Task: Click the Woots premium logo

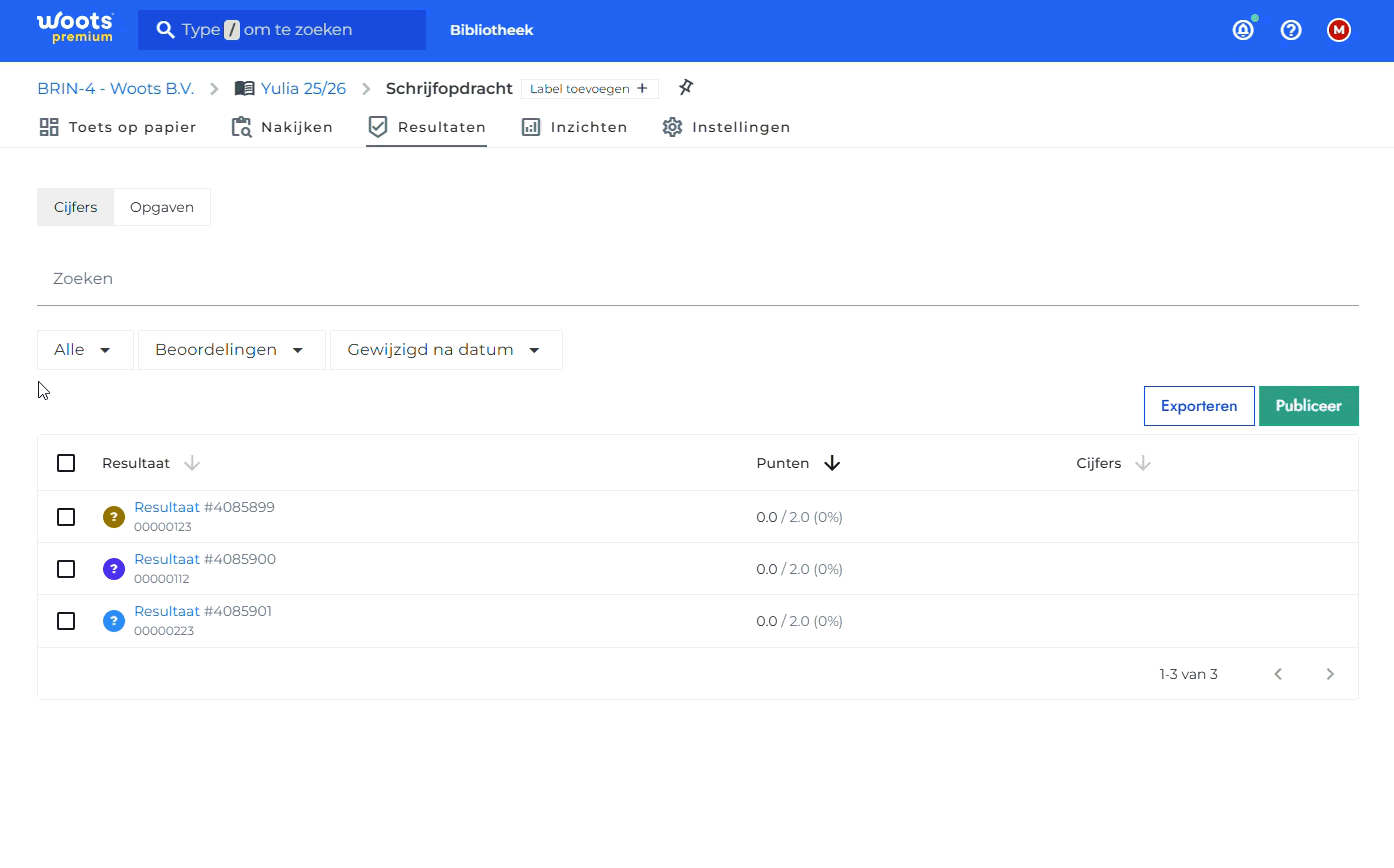Action: 75,28
